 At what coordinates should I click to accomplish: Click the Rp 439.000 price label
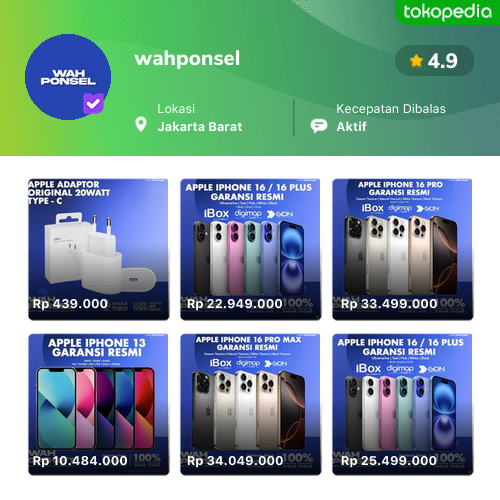coord(70,304)
